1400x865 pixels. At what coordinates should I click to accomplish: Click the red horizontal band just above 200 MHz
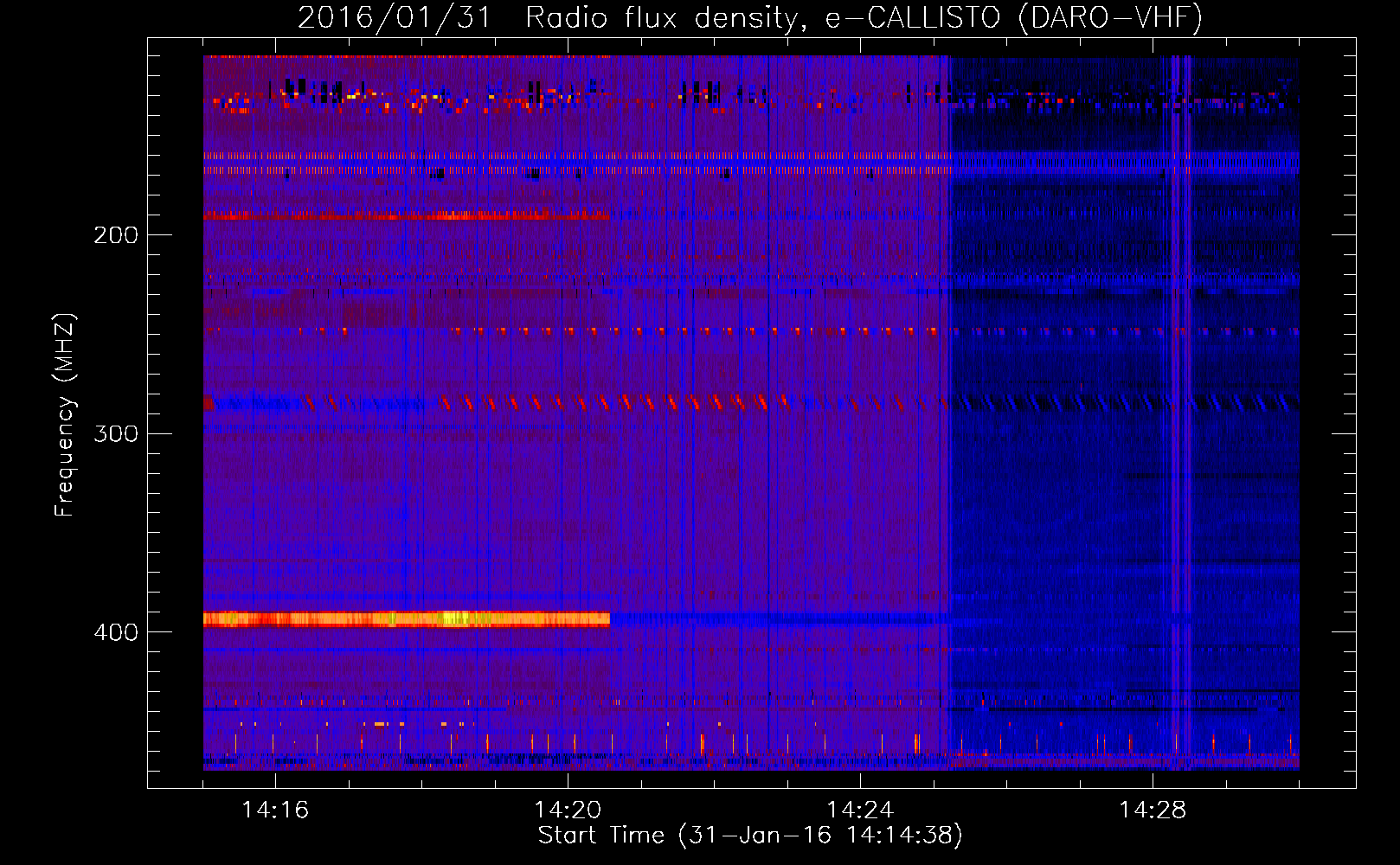(x=407, y=215)
